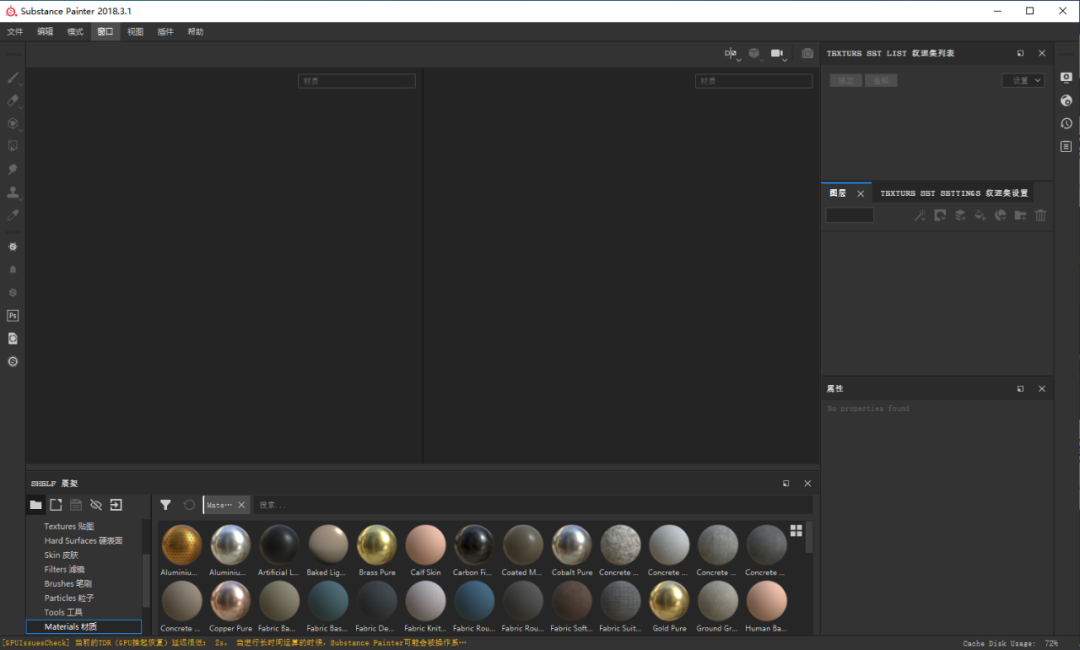Toggle hide/show eye icon in shelf
Viewport: 1080px width, 650px height.
point(96,505)
